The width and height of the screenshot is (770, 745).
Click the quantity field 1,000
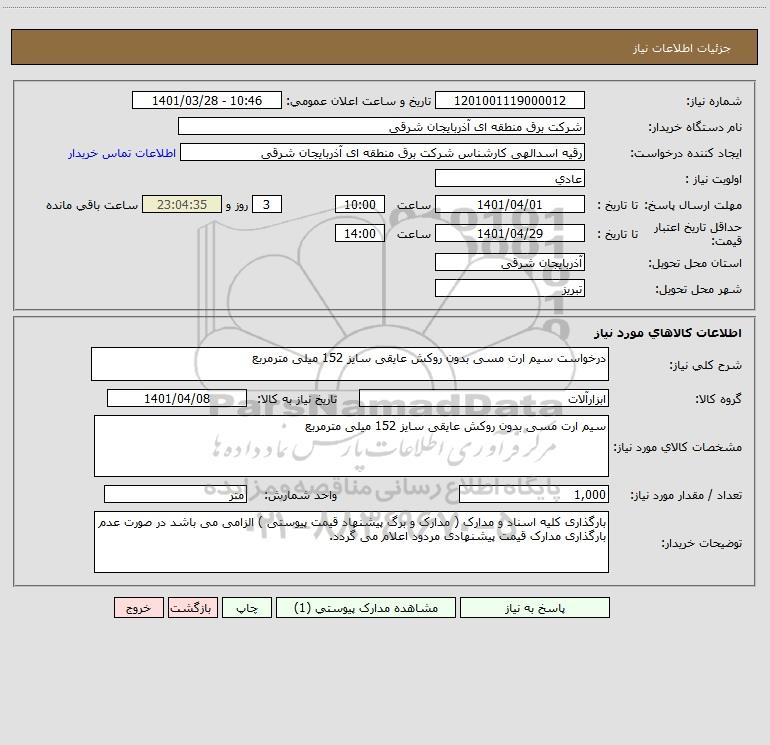(x=534, y=494)
